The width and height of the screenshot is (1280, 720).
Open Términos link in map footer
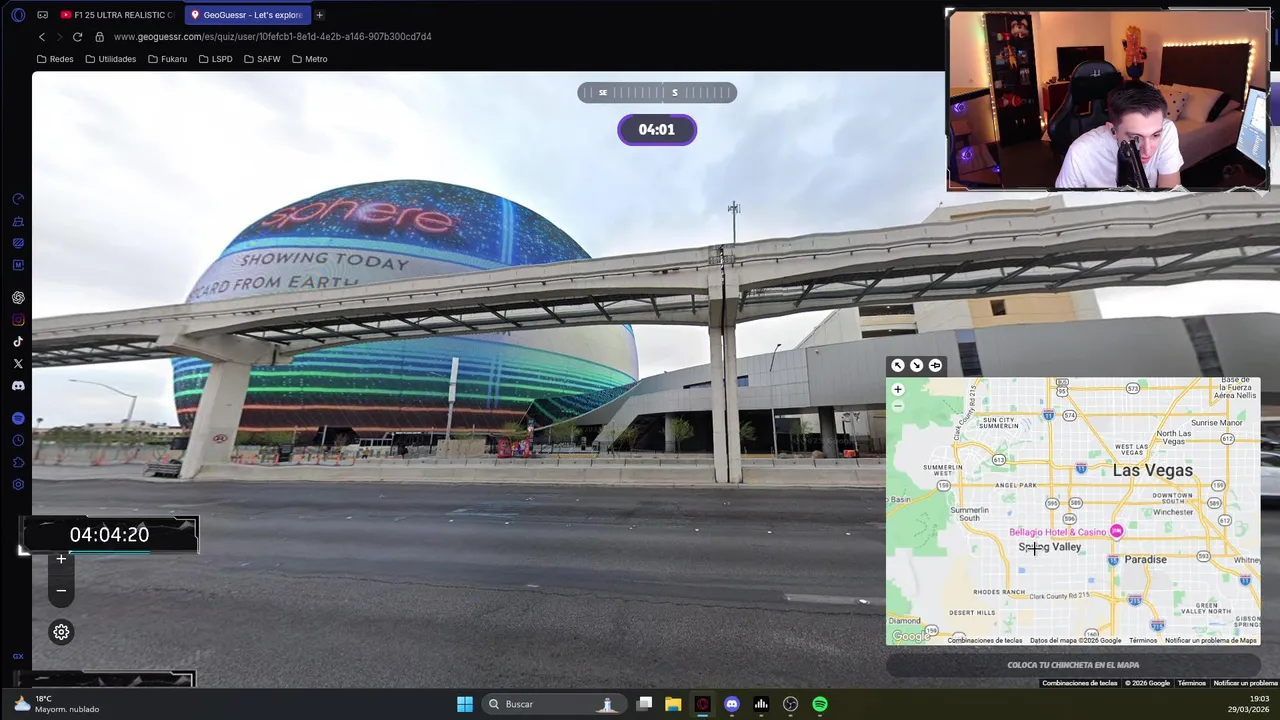(1143, 640)
